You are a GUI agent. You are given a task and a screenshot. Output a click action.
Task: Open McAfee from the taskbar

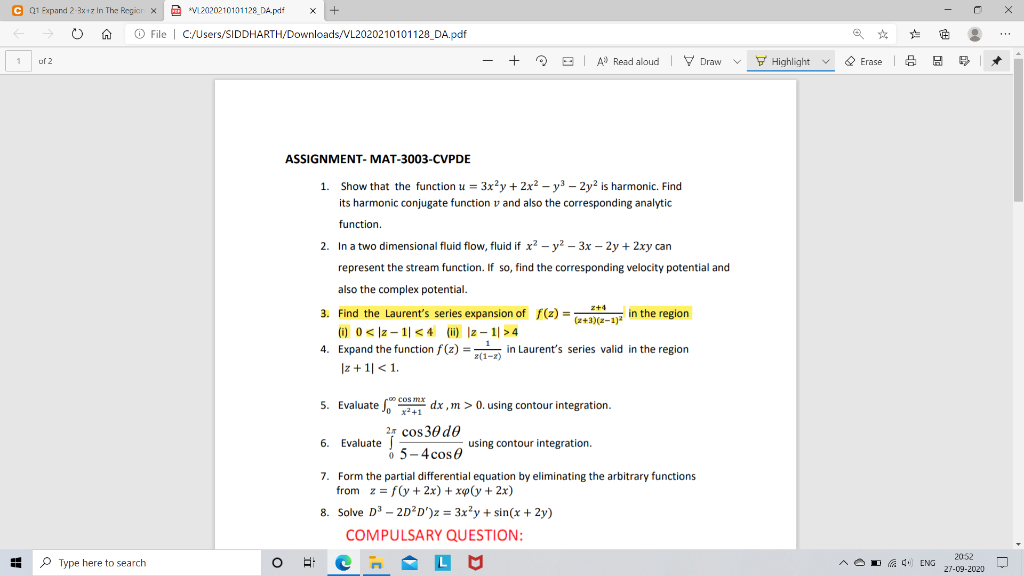475,562
